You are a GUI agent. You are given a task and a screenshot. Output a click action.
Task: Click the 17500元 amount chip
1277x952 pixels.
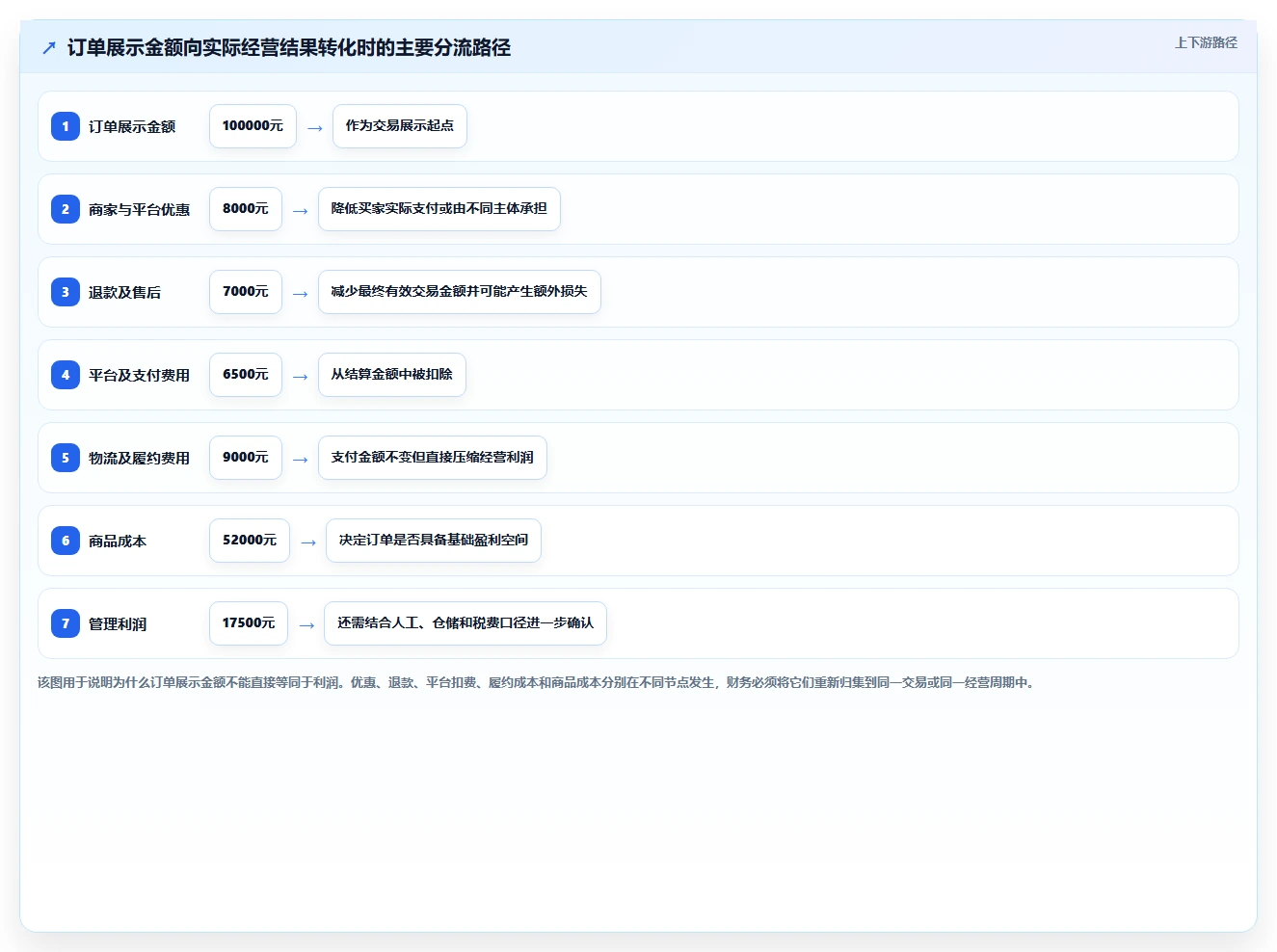[249, 623]
